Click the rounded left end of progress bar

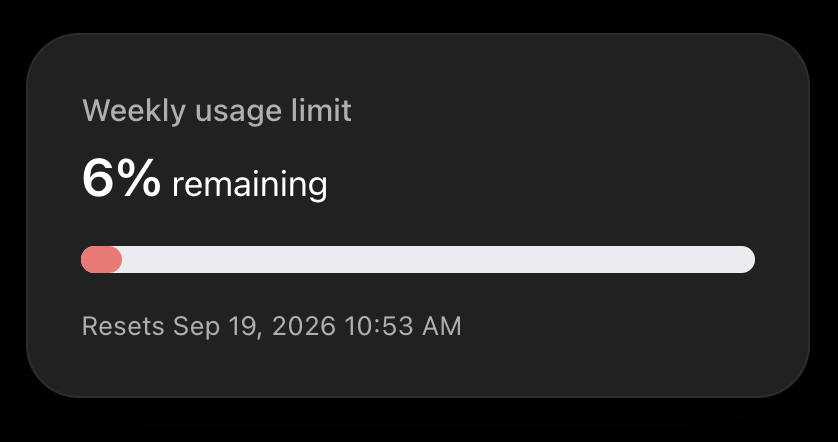90,260
